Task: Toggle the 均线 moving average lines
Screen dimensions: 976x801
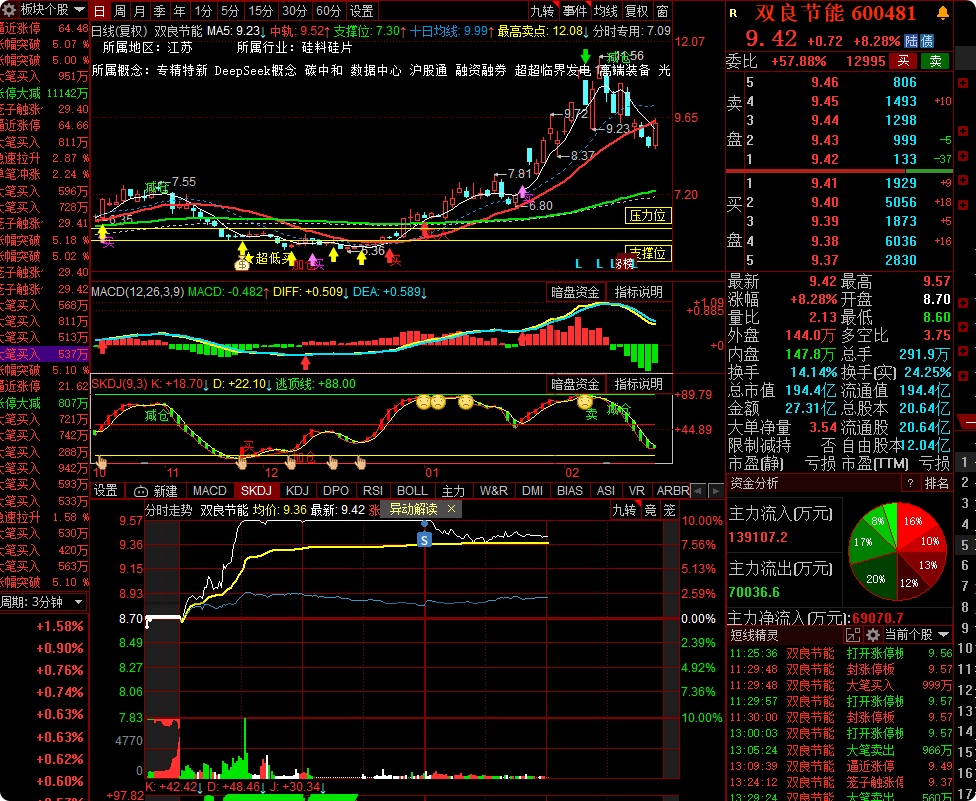Action: tap(605, 11)
